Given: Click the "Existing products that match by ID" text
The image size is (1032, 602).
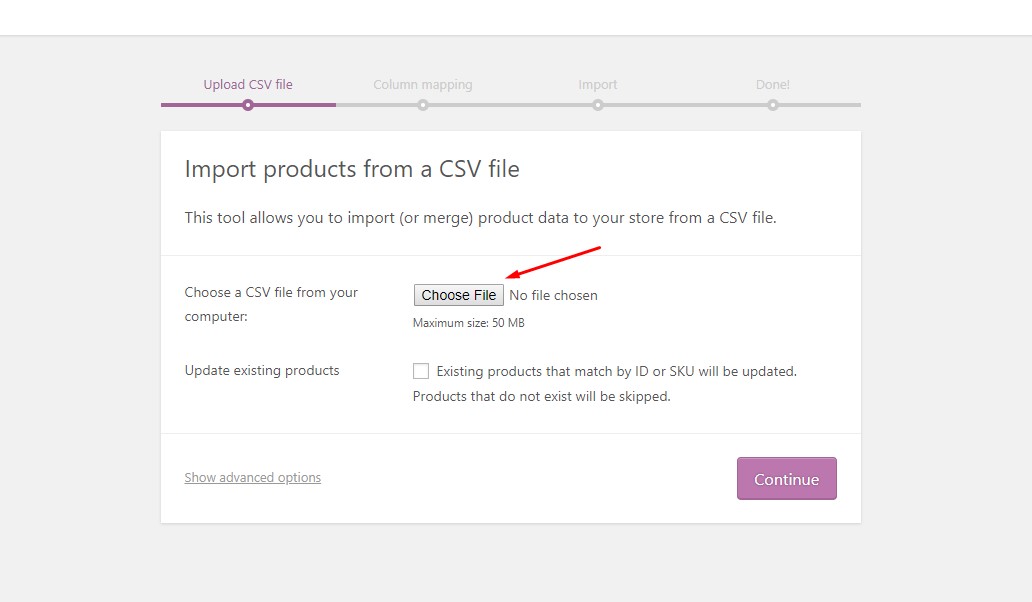Looking at the screenshot, I should 616,371.
